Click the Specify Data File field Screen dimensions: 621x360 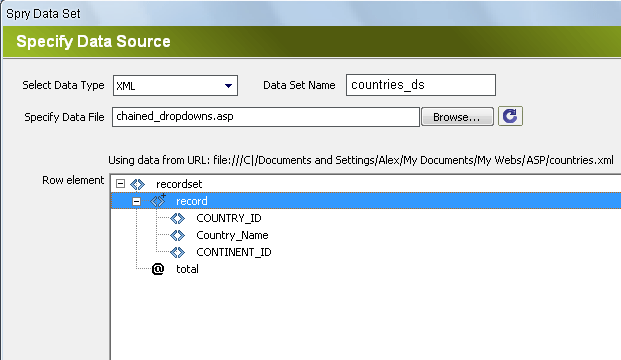point(266,117)
